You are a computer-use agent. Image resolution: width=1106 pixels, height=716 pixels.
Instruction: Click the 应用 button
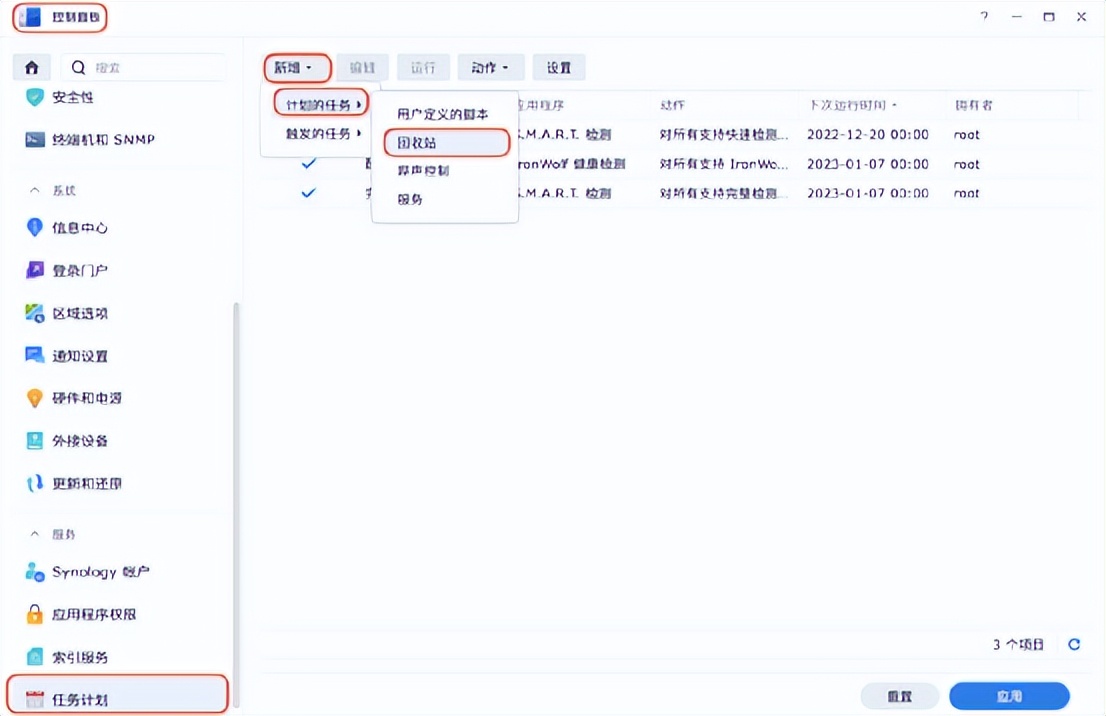pyautogui.click(x=1009, y=695)
